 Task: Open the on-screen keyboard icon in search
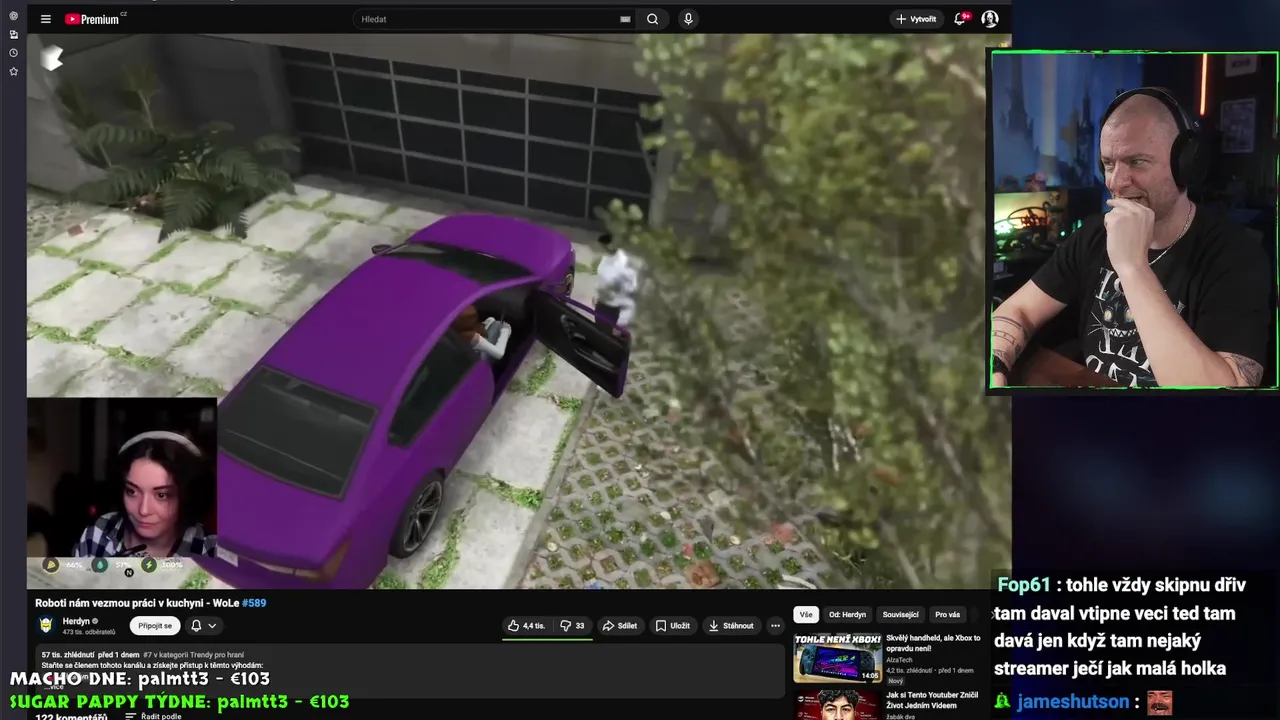[625, 19]
